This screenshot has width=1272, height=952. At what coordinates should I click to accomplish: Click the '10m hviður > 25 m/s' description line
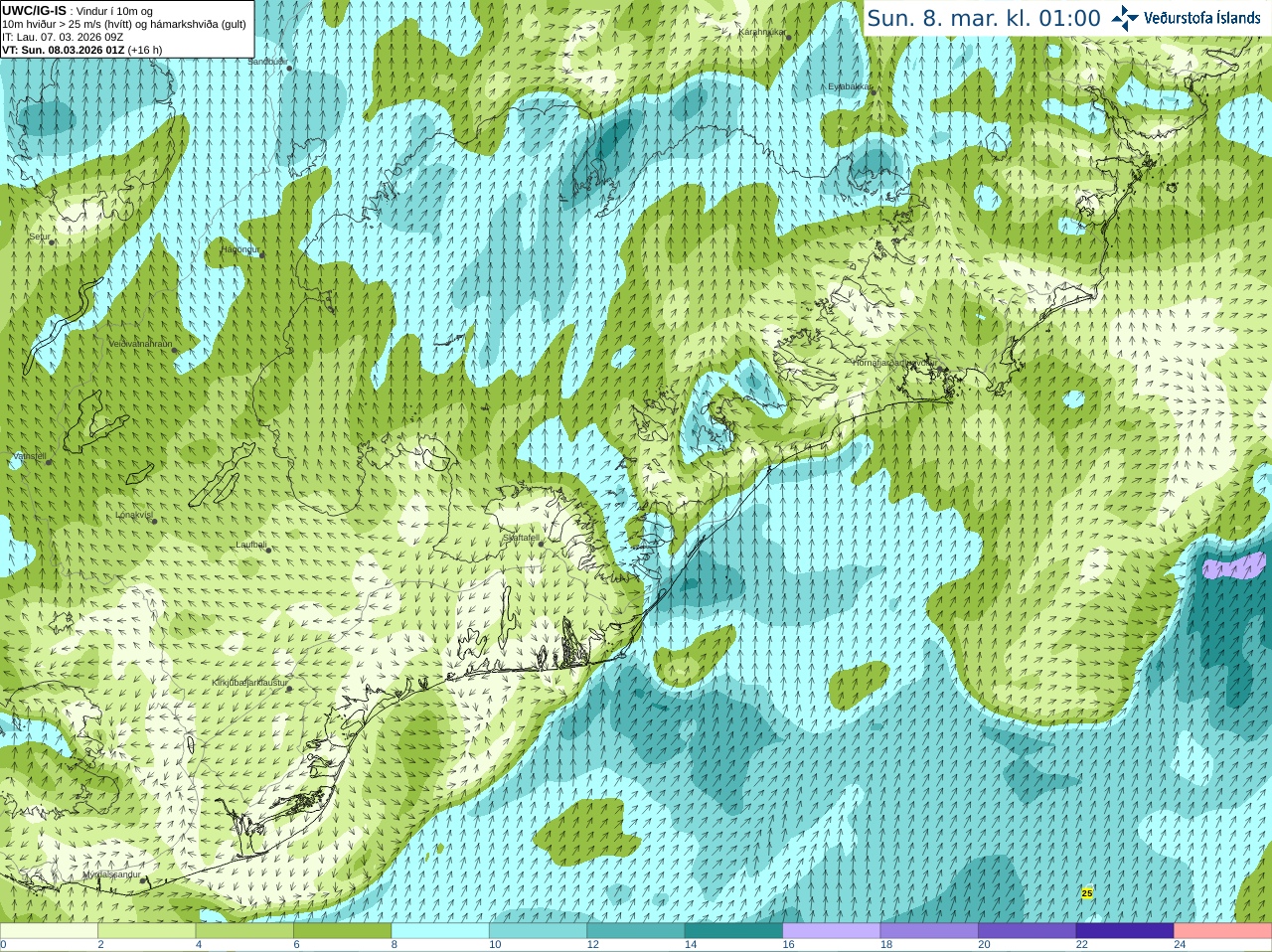coord(124,24)
